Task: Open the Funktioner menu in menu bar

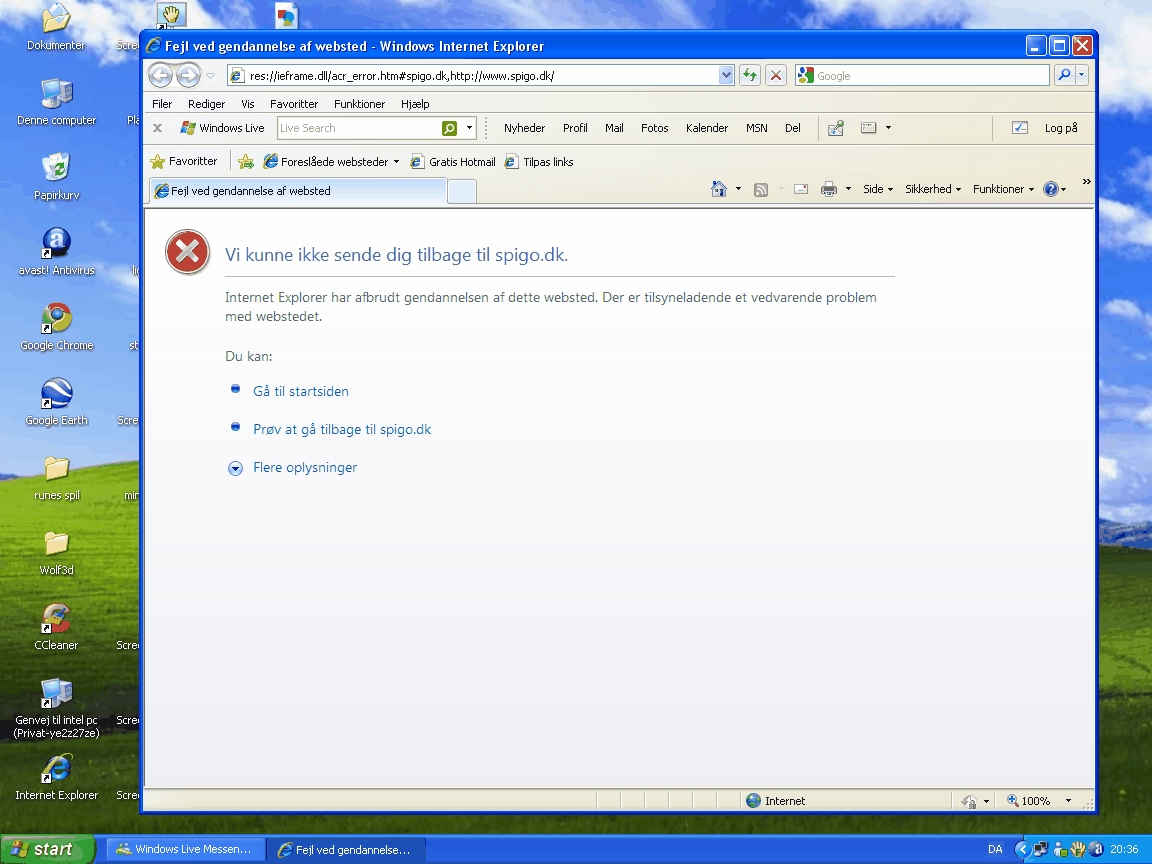Action: click(359, 104)
